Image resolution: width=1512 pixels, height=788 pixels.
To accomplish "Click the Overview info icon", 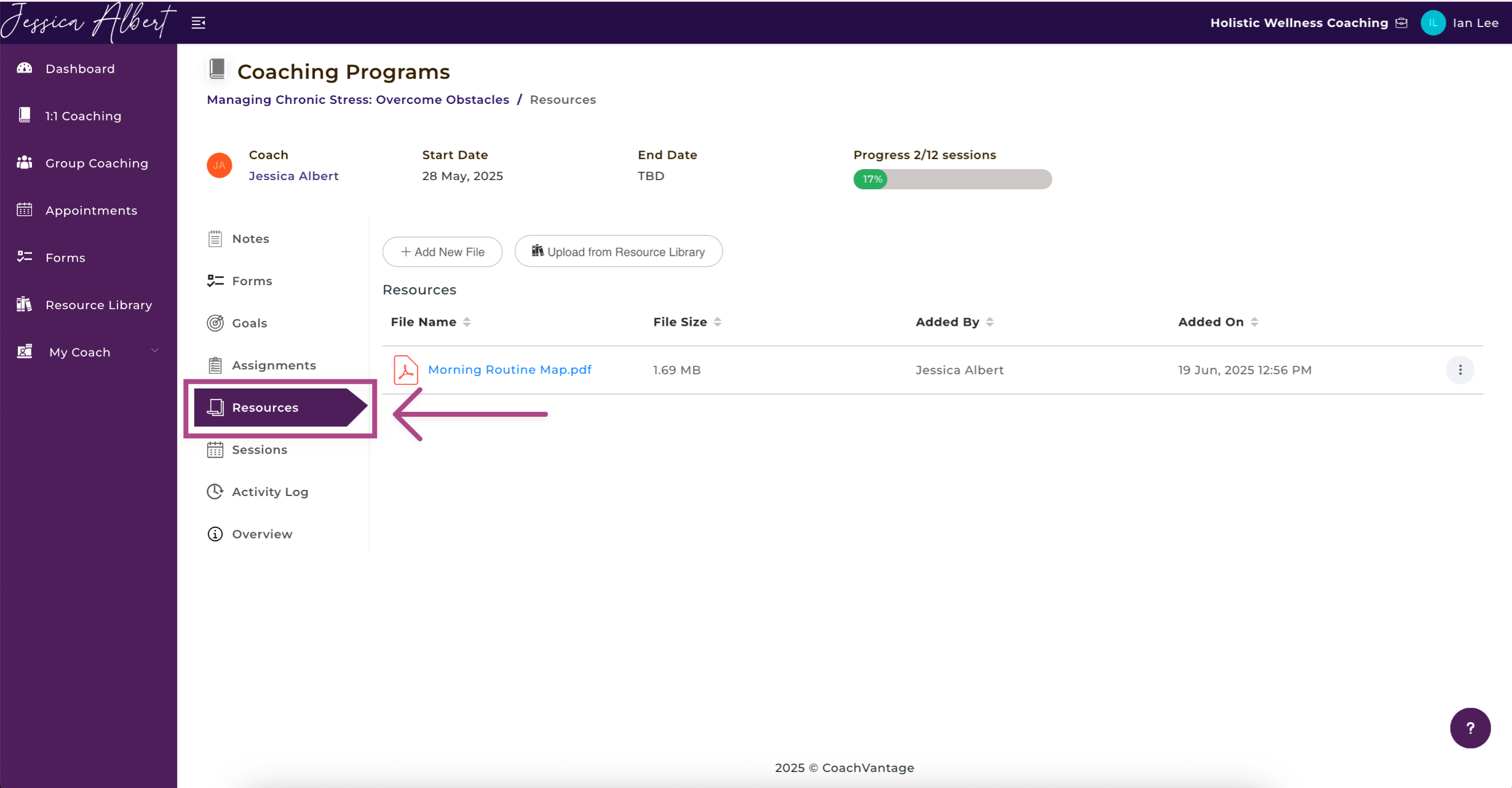I will pyautogui.click(x=215, y=534).
